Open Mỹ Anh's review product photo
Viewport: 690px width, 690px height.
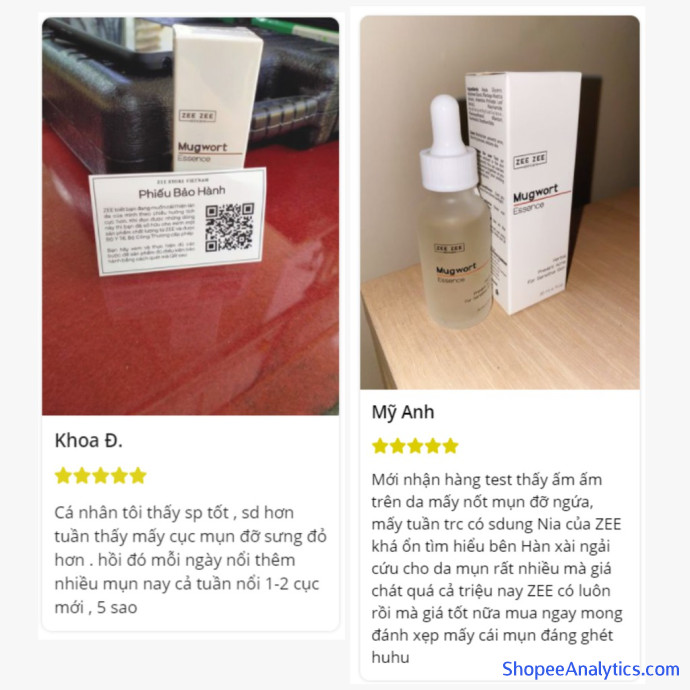coord(499,202)
